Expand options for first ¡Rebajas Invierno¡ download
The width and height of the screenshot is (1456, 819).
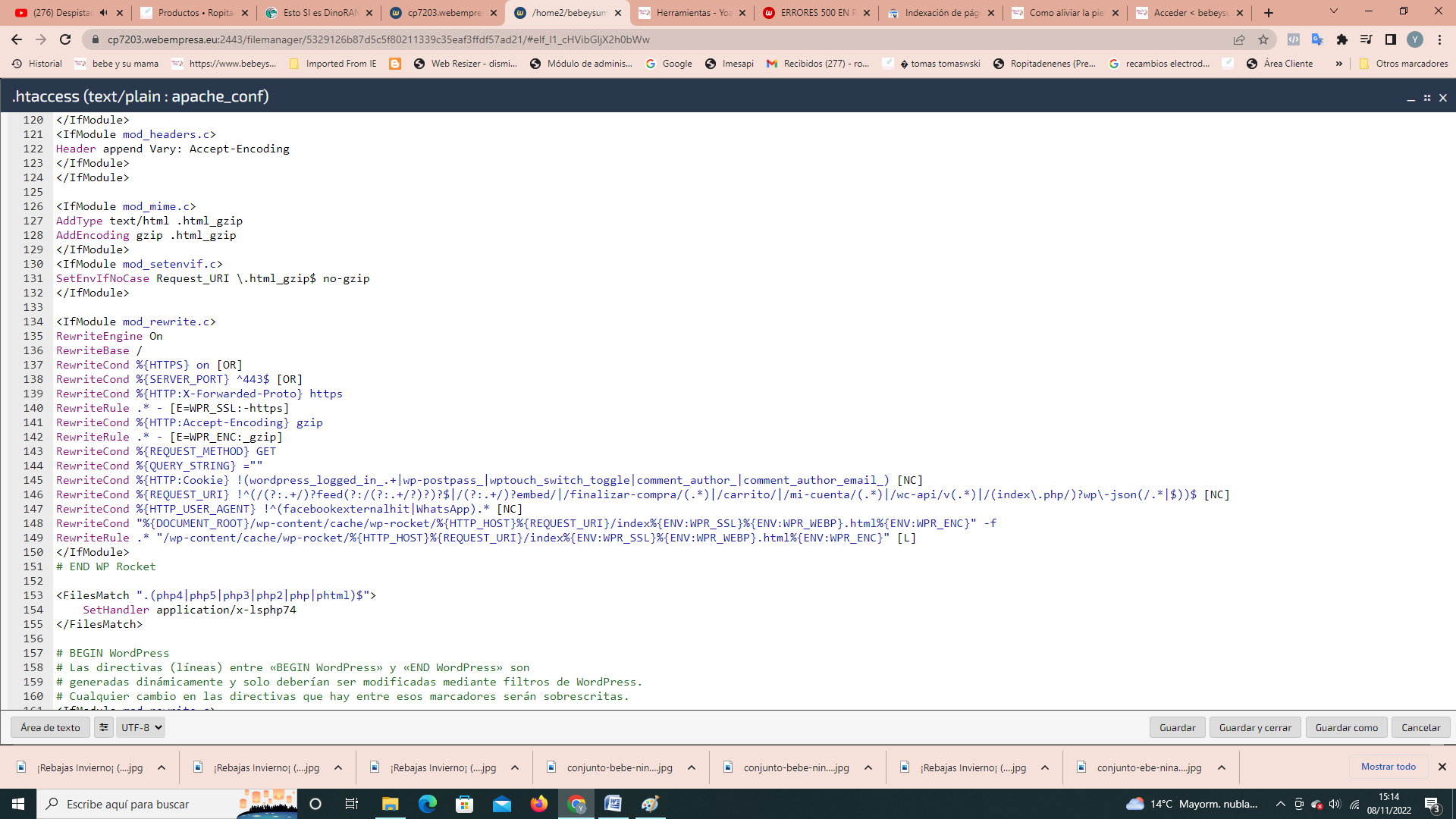pos(162,767)
